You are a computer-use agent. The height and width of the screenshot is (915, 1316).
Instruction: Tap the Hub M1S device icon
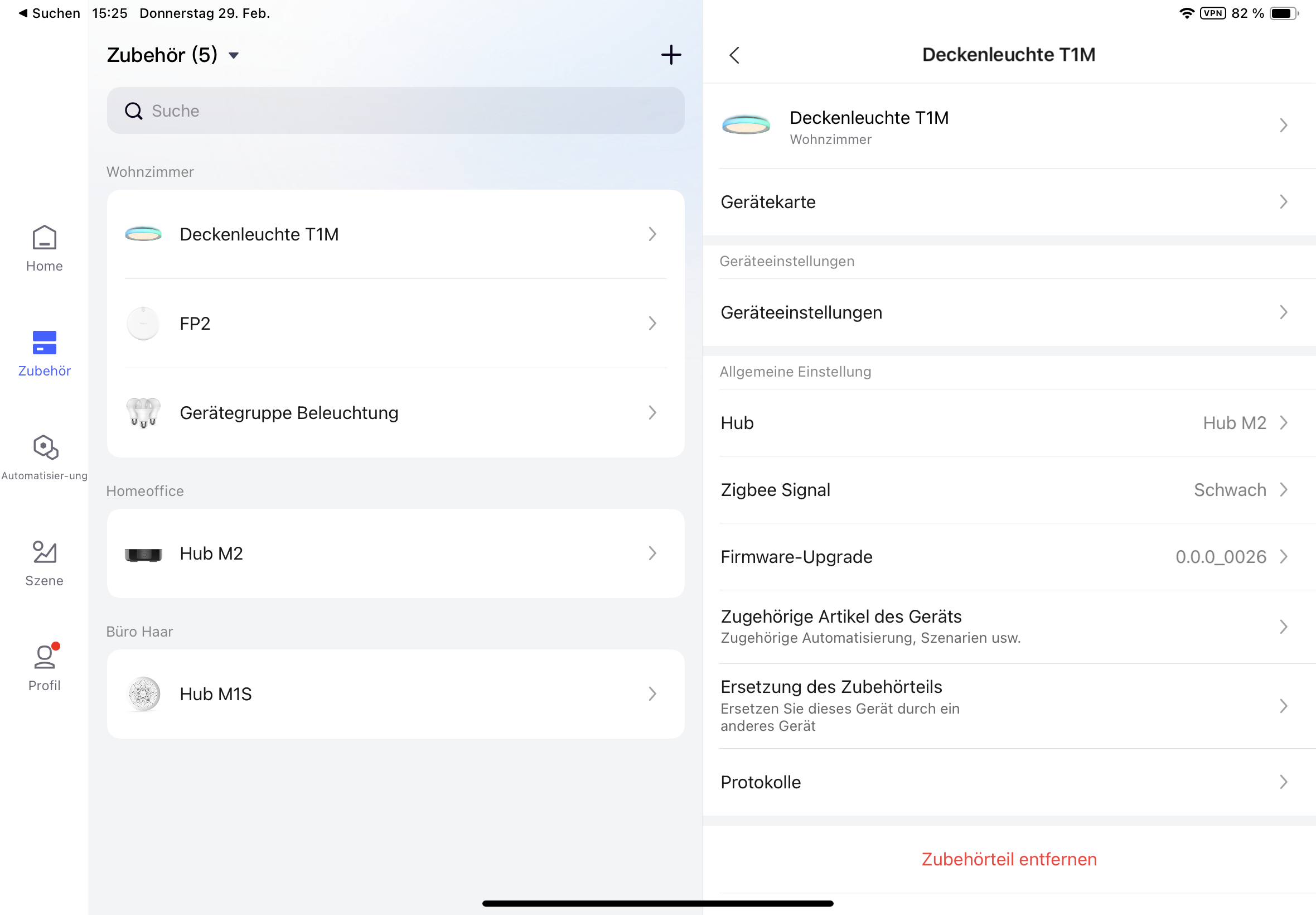143,694
